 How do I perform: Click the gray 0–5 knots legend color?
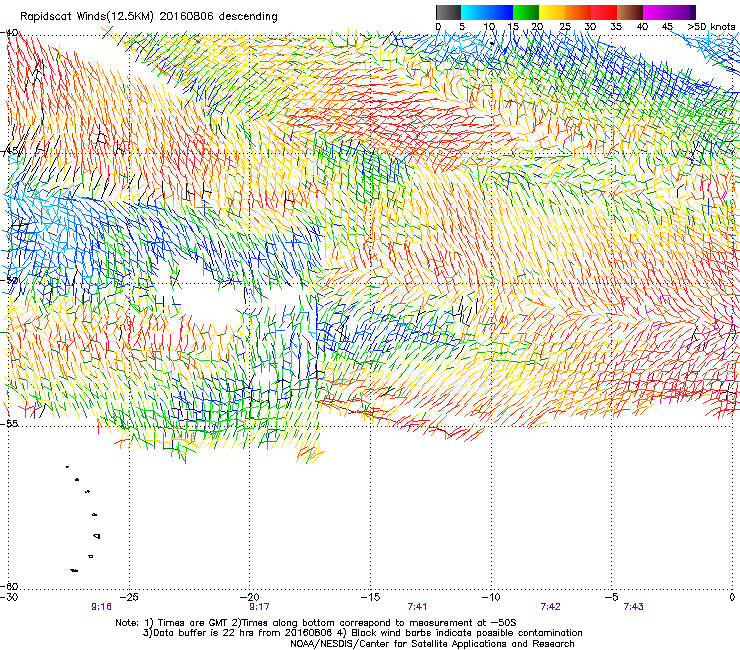pos(448,12)
